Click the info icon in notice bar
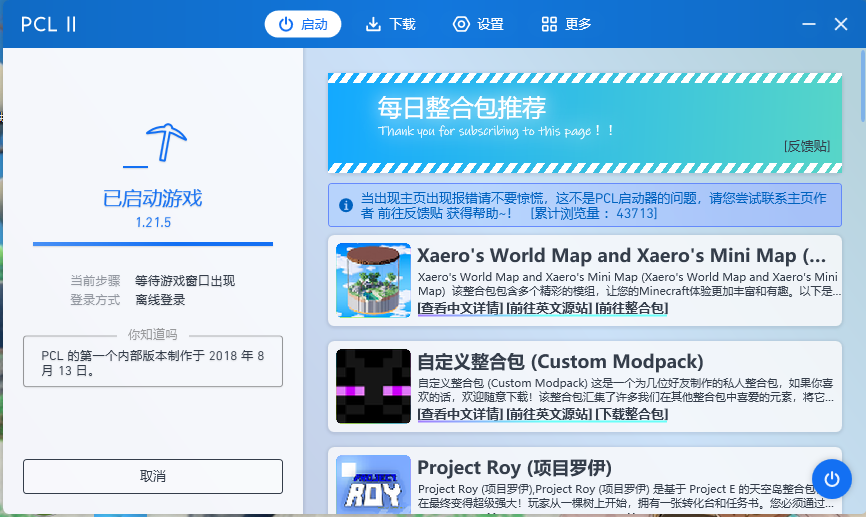 [x=346, y=205]
